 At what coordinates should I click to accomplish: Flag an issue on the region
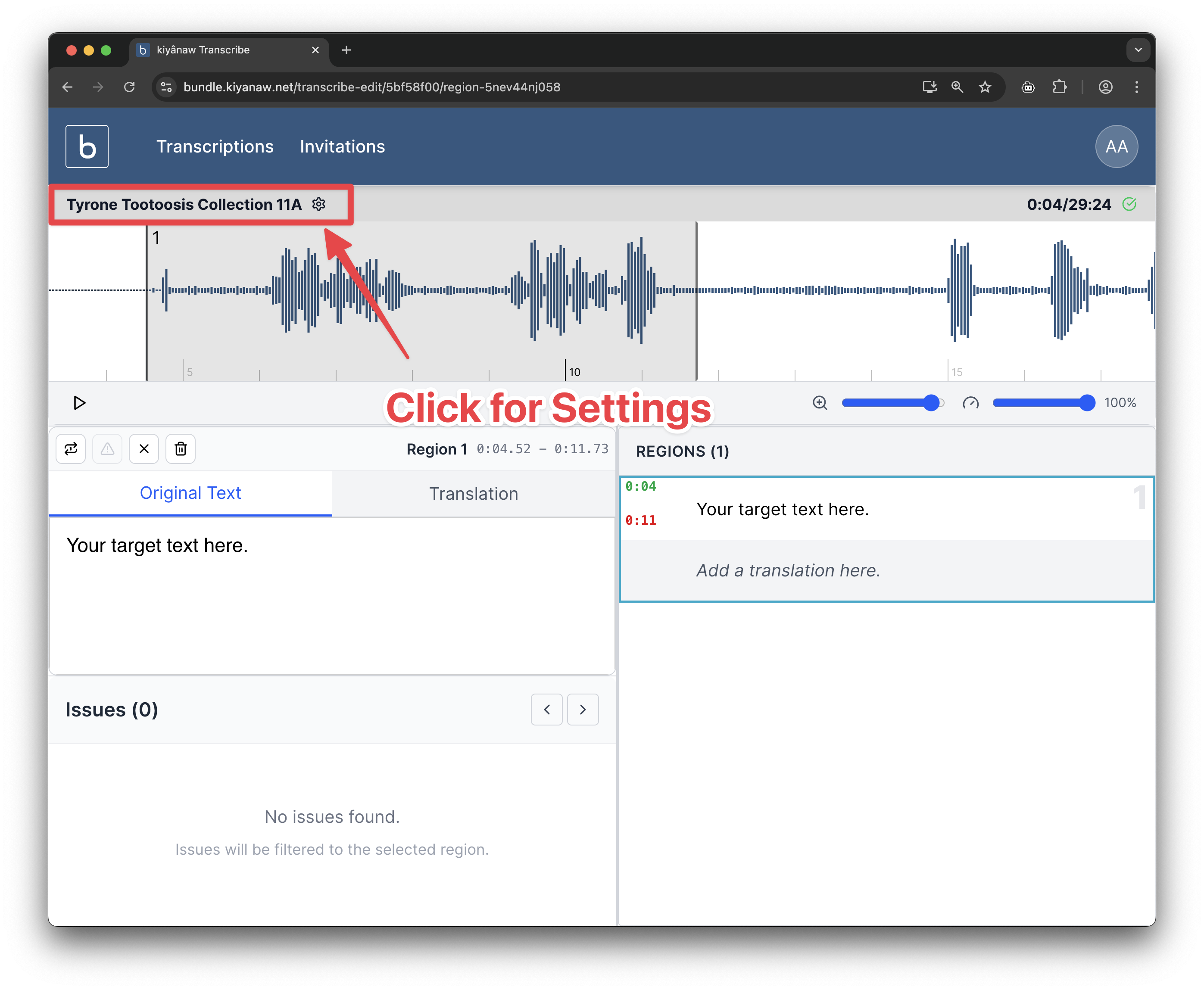(107, 449)
